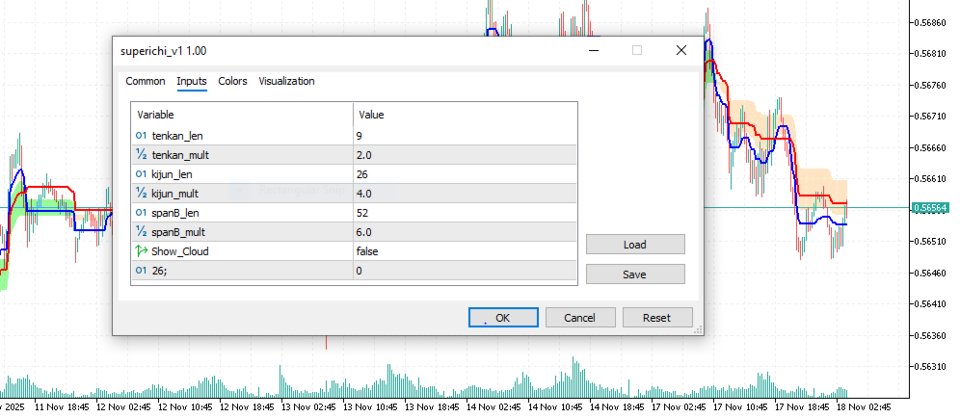Click the Value column header

(465, 114)
